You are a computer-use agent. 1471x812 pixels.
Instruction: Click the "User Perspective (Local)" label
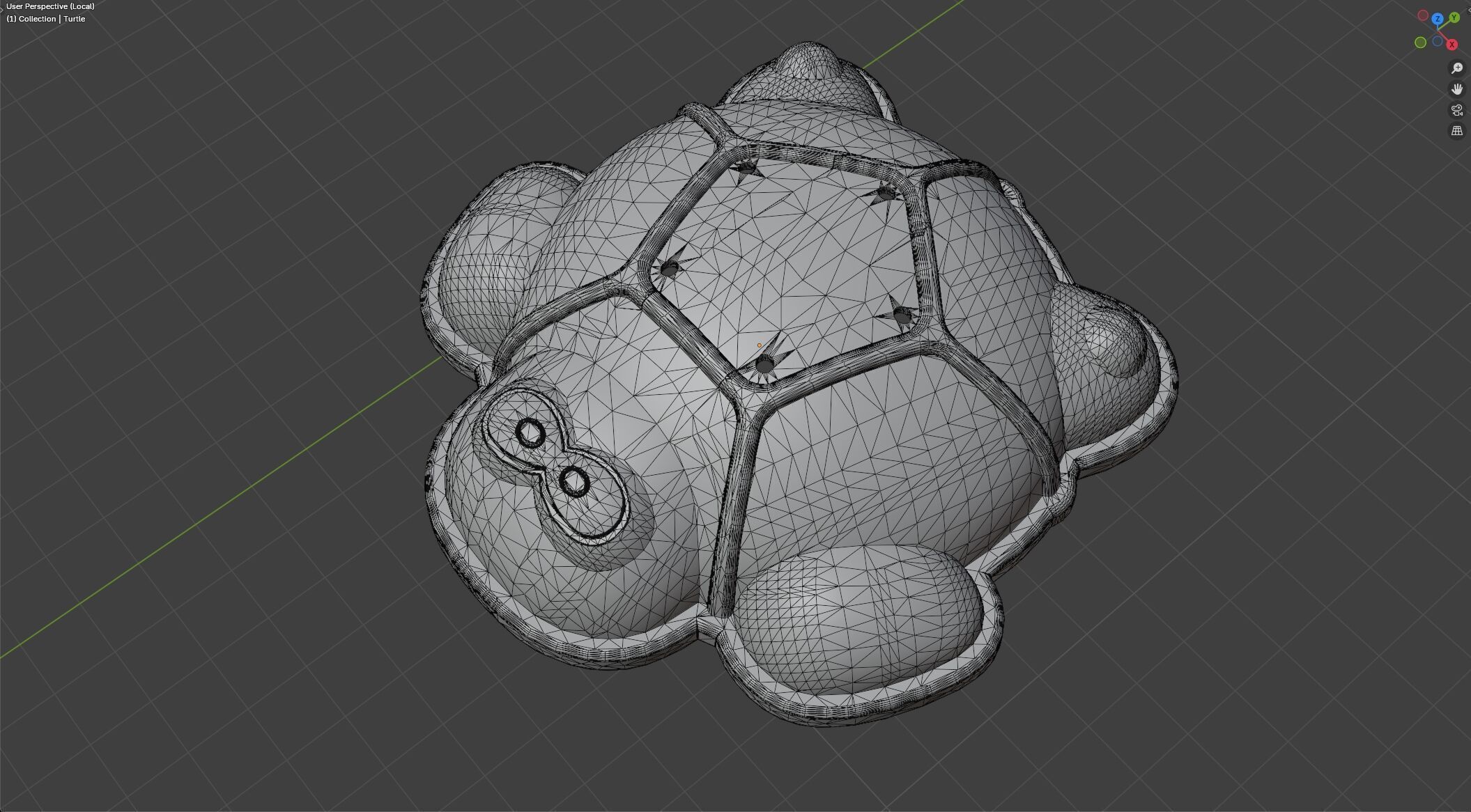[x=50, y=6]
